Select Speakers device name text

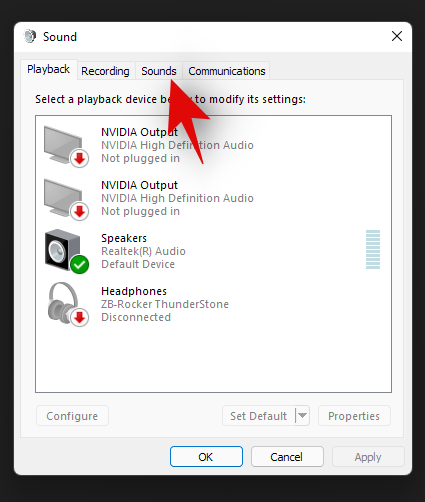(x=124, y=238)
